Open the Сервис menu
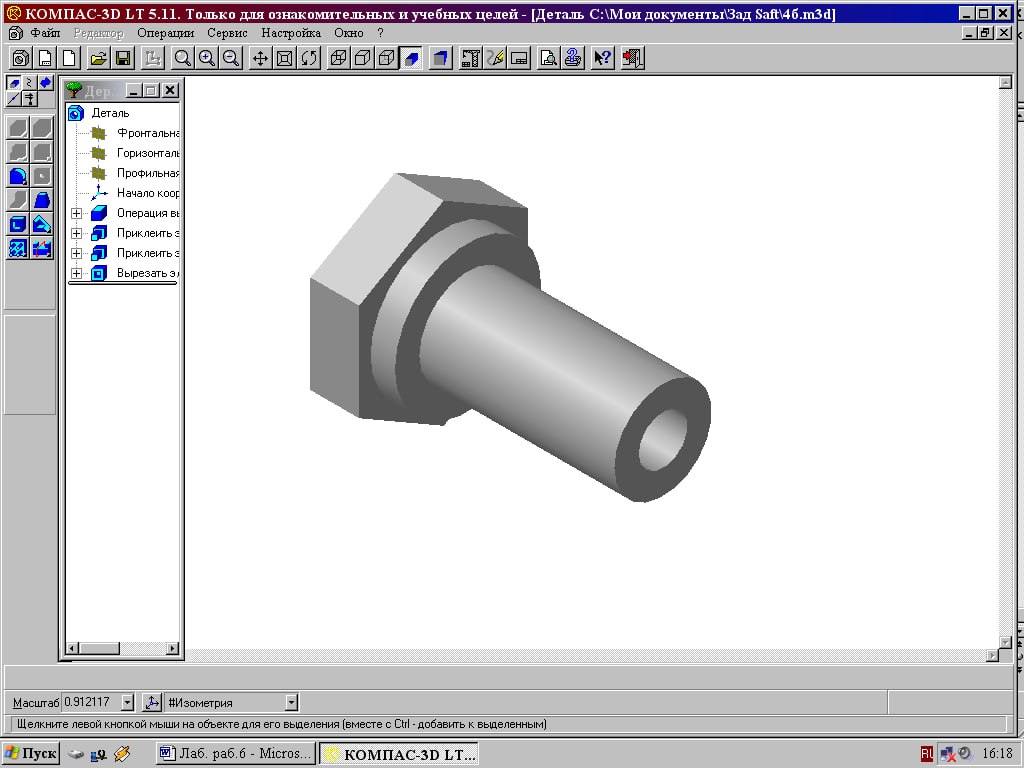Screen dimensions: 1024x768 tap(227, 33)
